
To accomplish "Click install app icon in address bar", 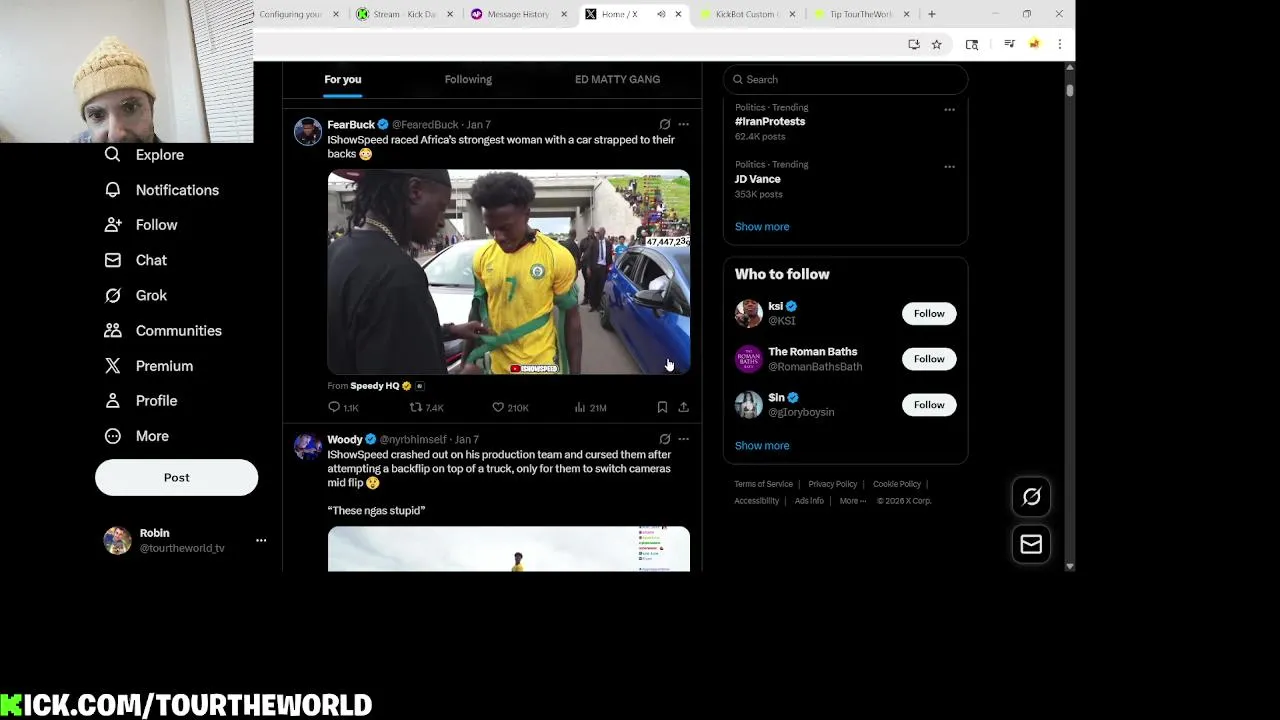I will click(913, 44).
